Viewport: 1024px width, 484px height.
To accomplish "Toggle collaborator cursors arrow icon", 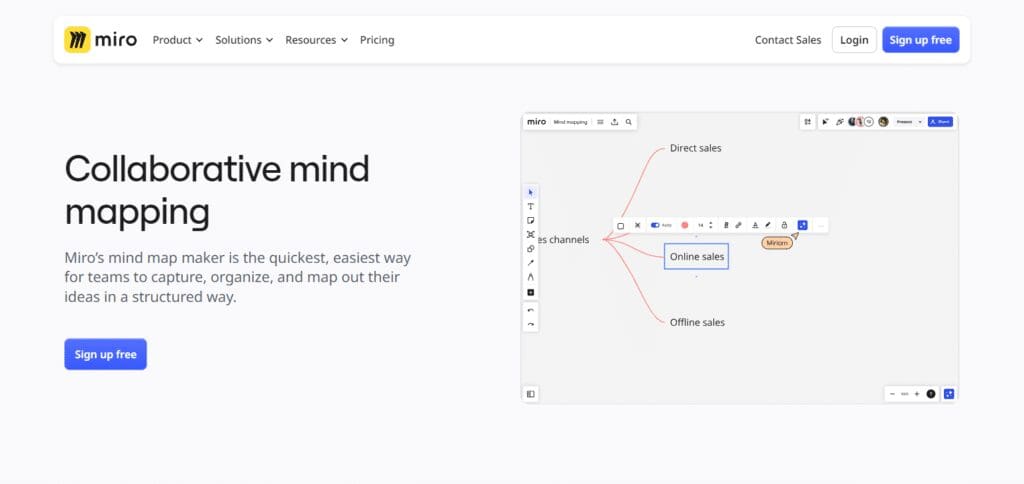I will pyautogui.click(x=825, y=122).
